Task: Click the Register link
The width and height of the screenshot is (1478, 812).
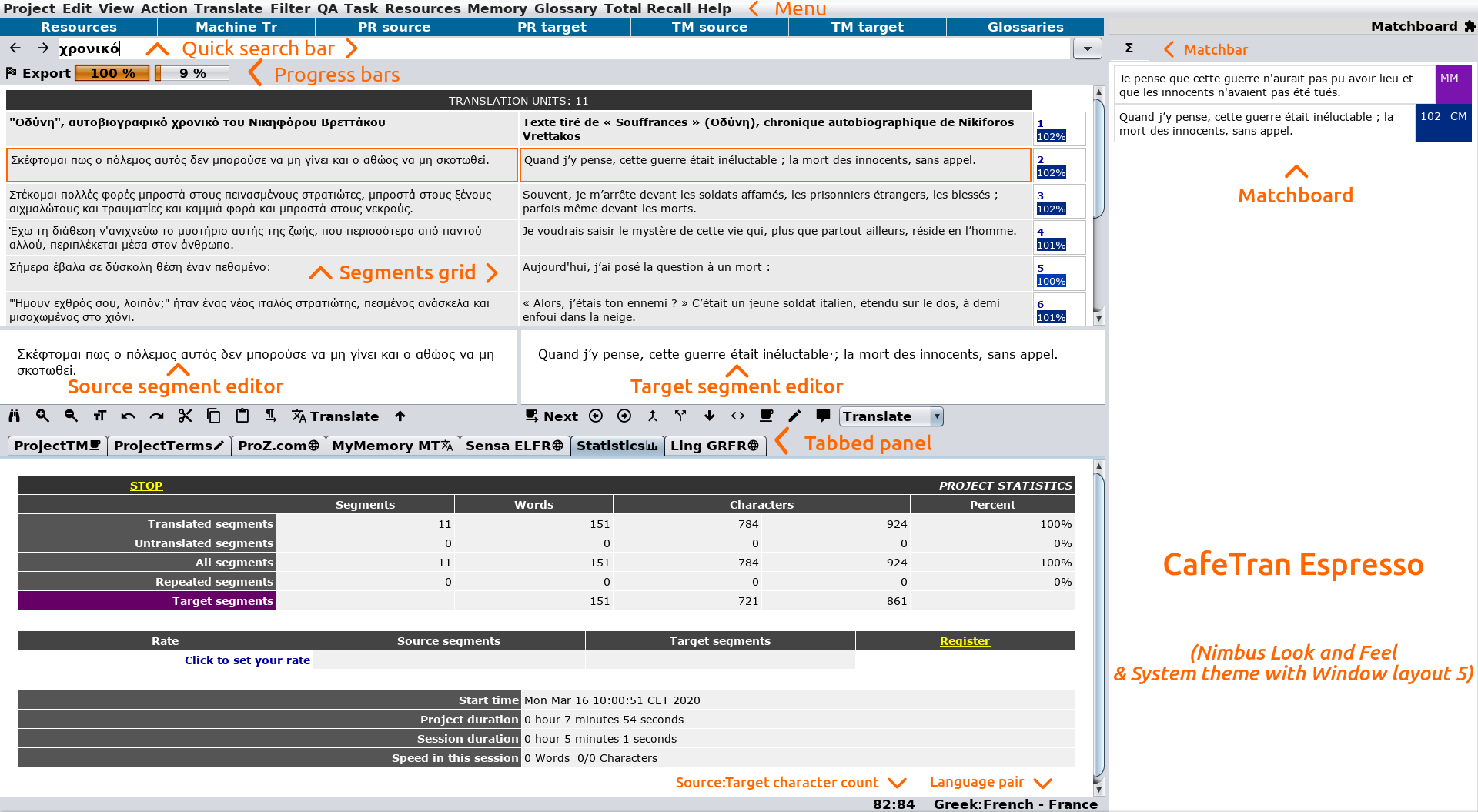Action: (965, 641)
